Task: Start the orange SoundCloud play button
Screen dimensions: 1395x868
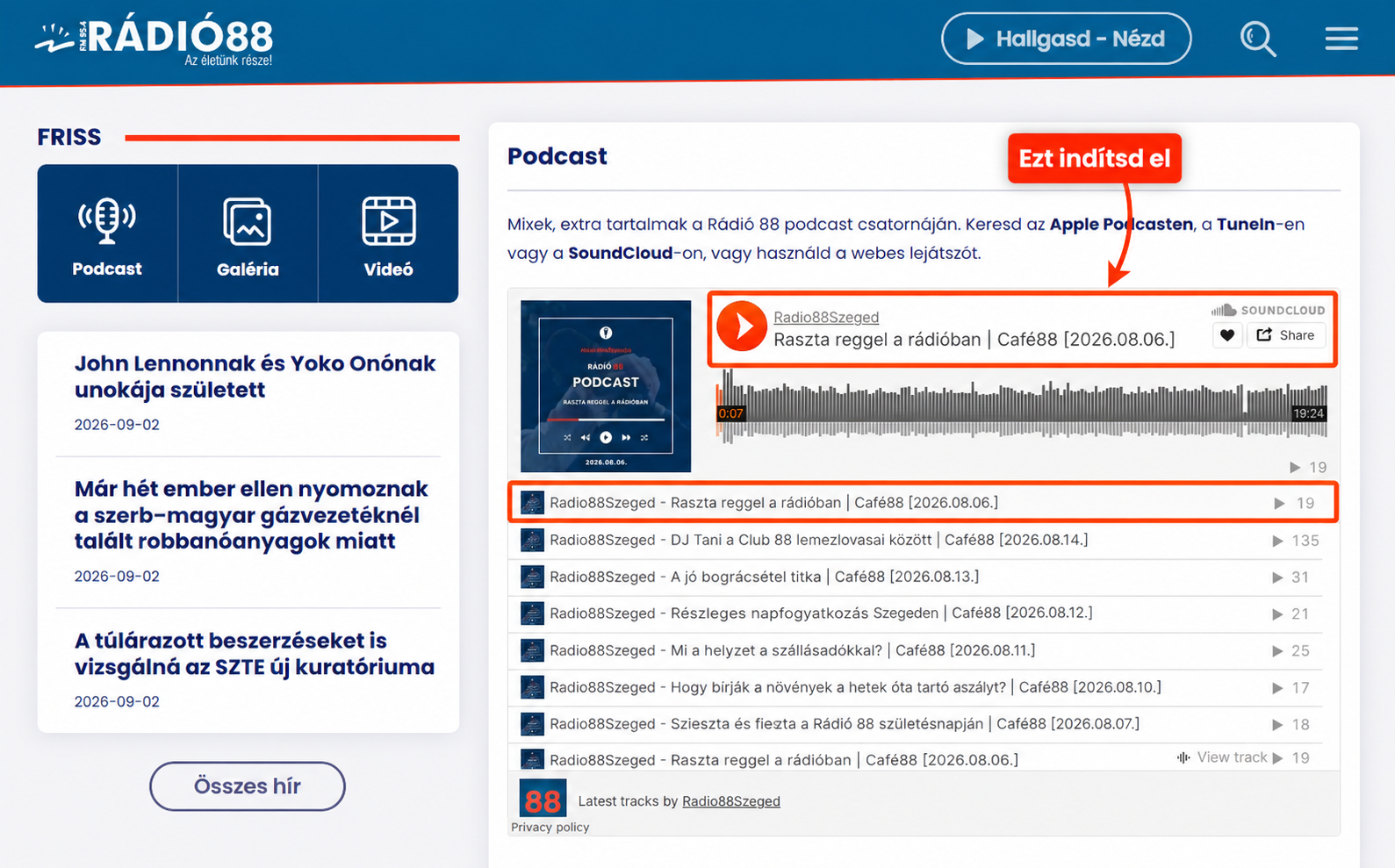Action: (x=742, y=326)
